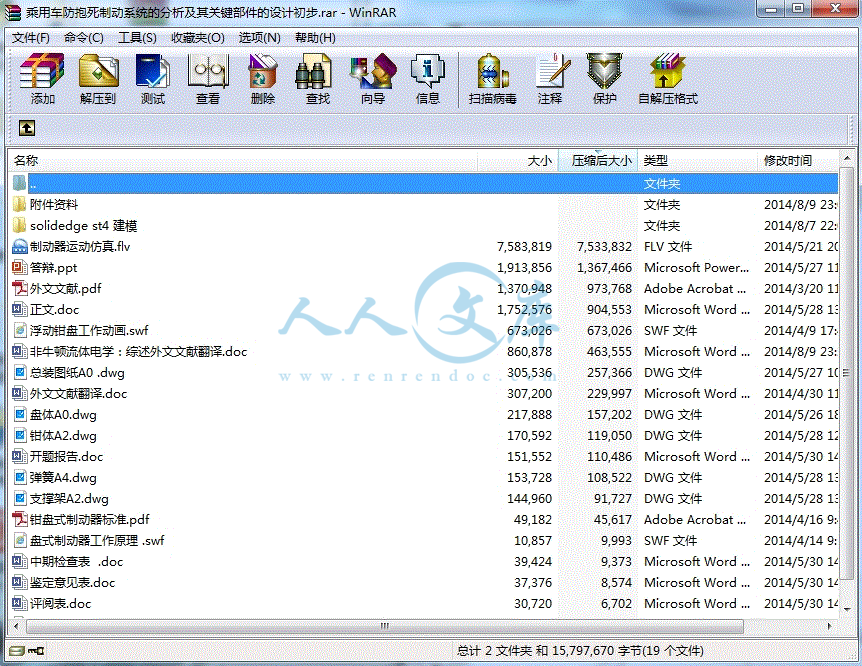Select 非牛顿流体电学：综述外文文献翻译.doc
The height and width of the screenshot is (666, 862).
pos(138,351)
